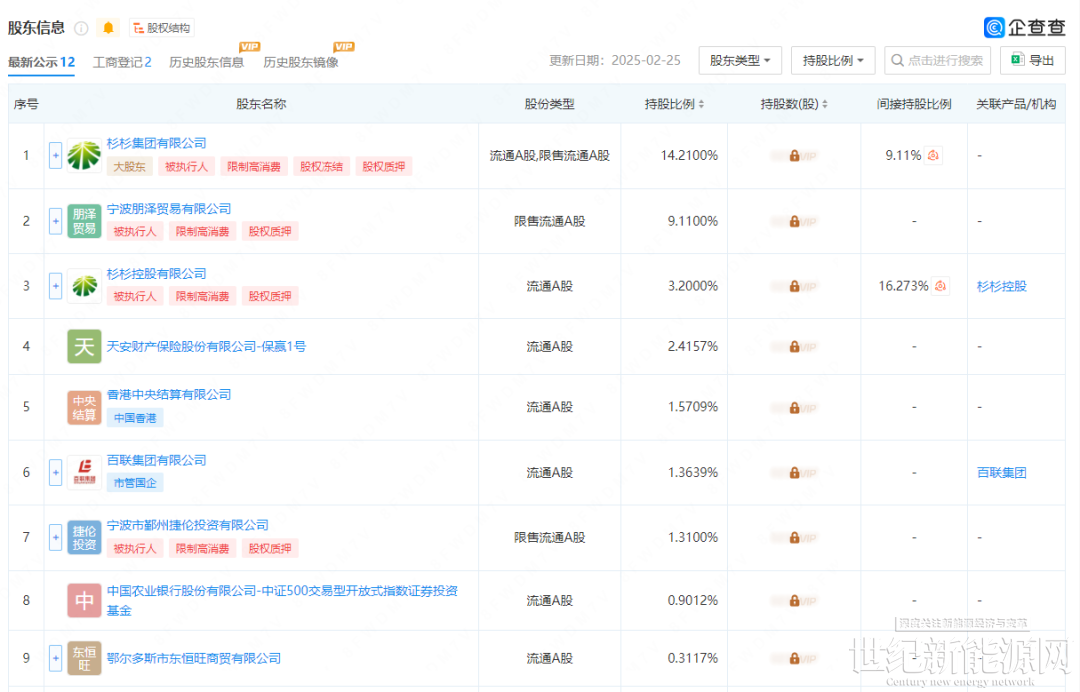Open the 历史股东信息 tab

(207, 62)
